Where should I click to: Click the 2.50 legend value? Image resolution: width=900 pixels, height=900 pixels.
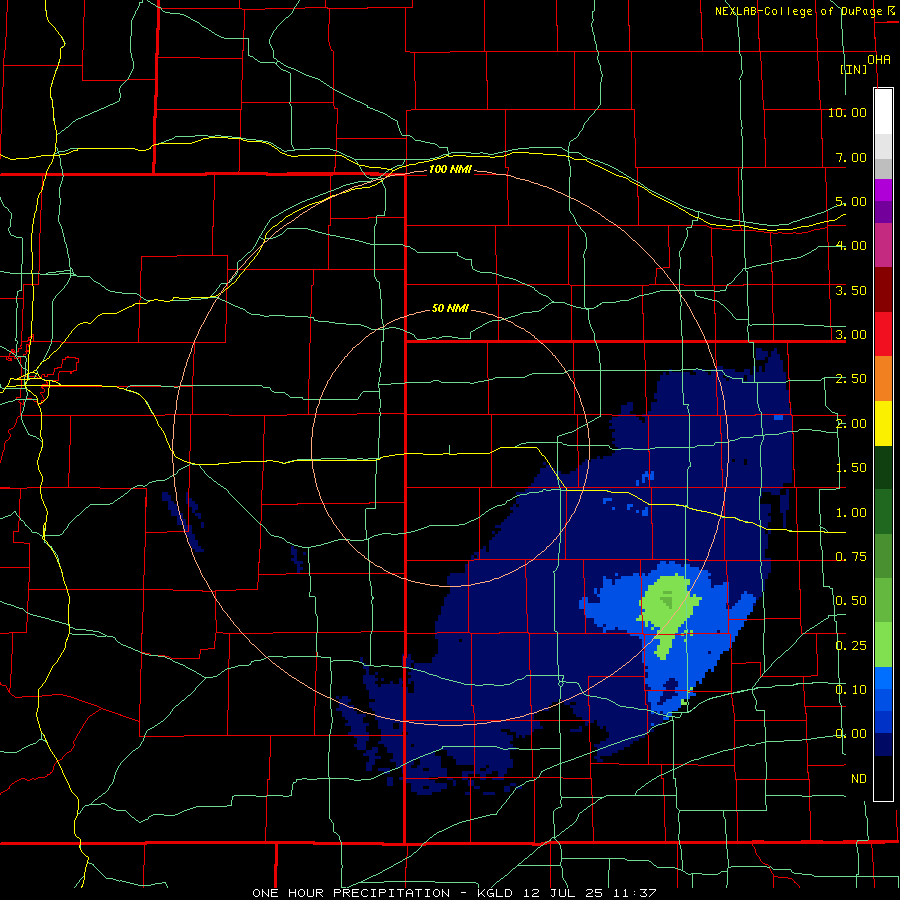(851, 379)
